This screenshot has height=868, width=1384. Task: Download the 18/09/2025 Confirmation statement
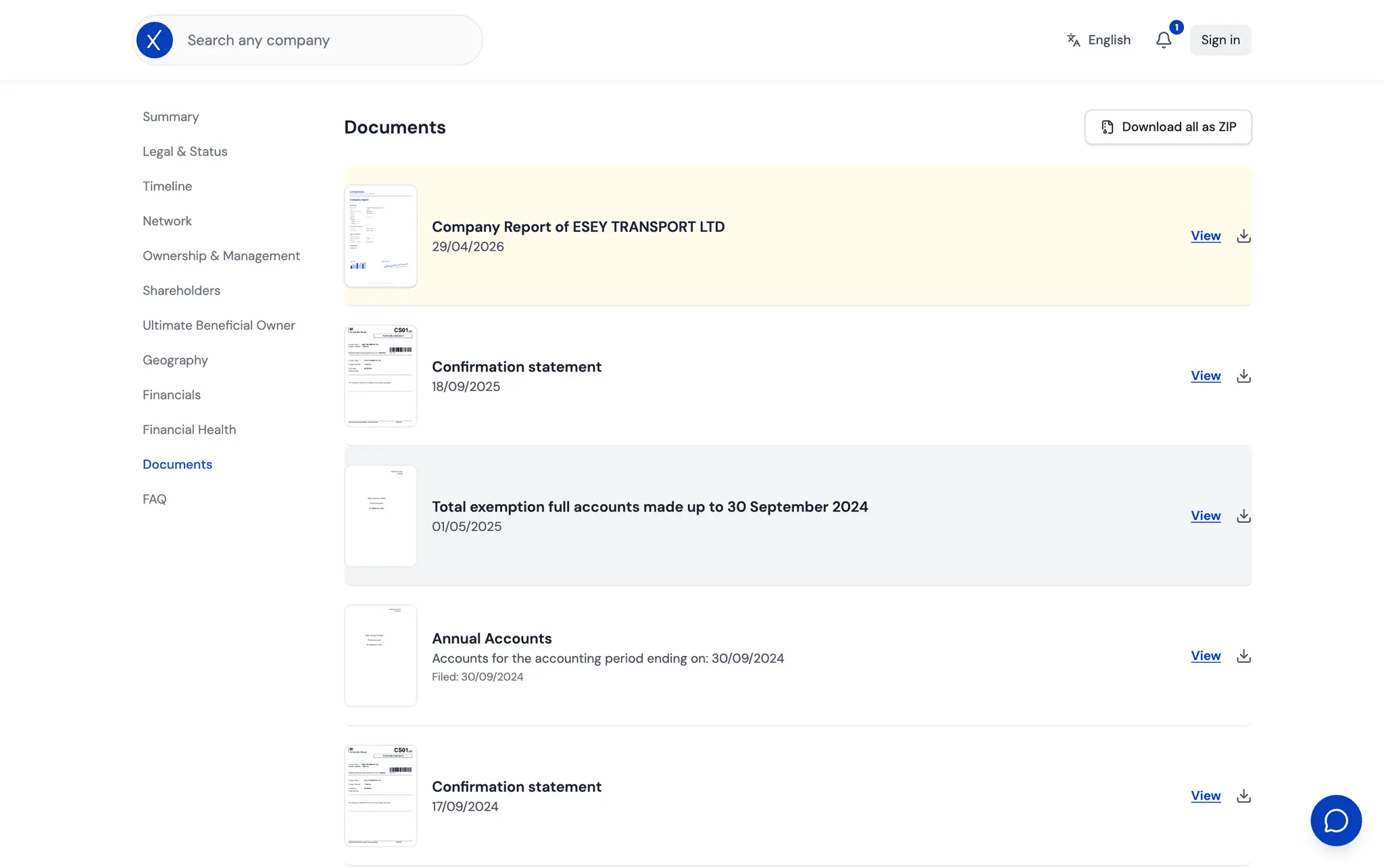(1243, 376)
